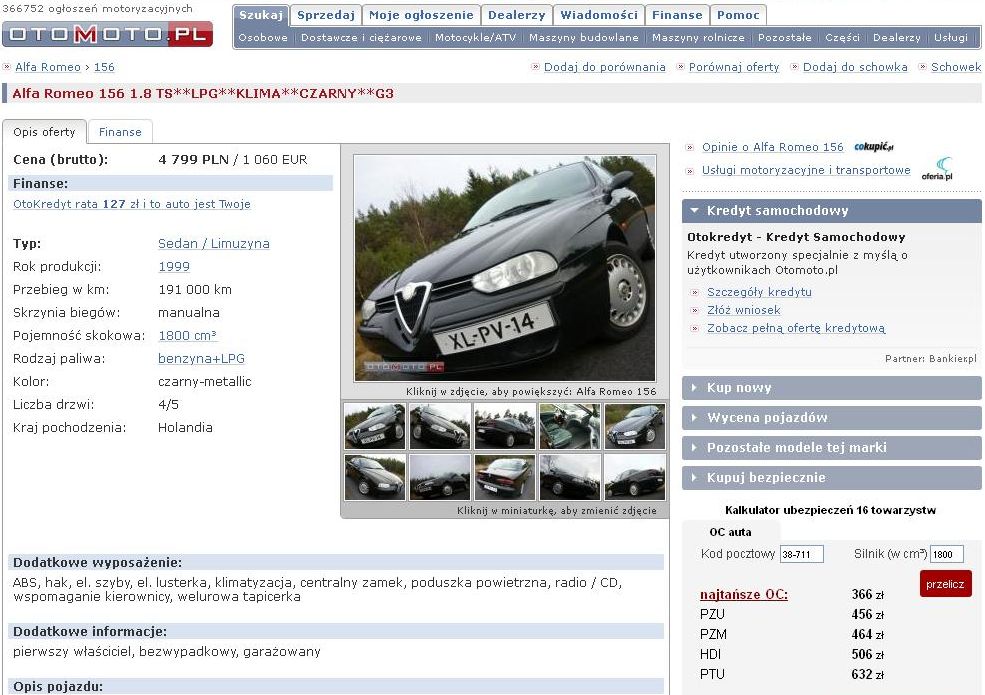Open OtoKredyt rata 127 zł link

132,204
